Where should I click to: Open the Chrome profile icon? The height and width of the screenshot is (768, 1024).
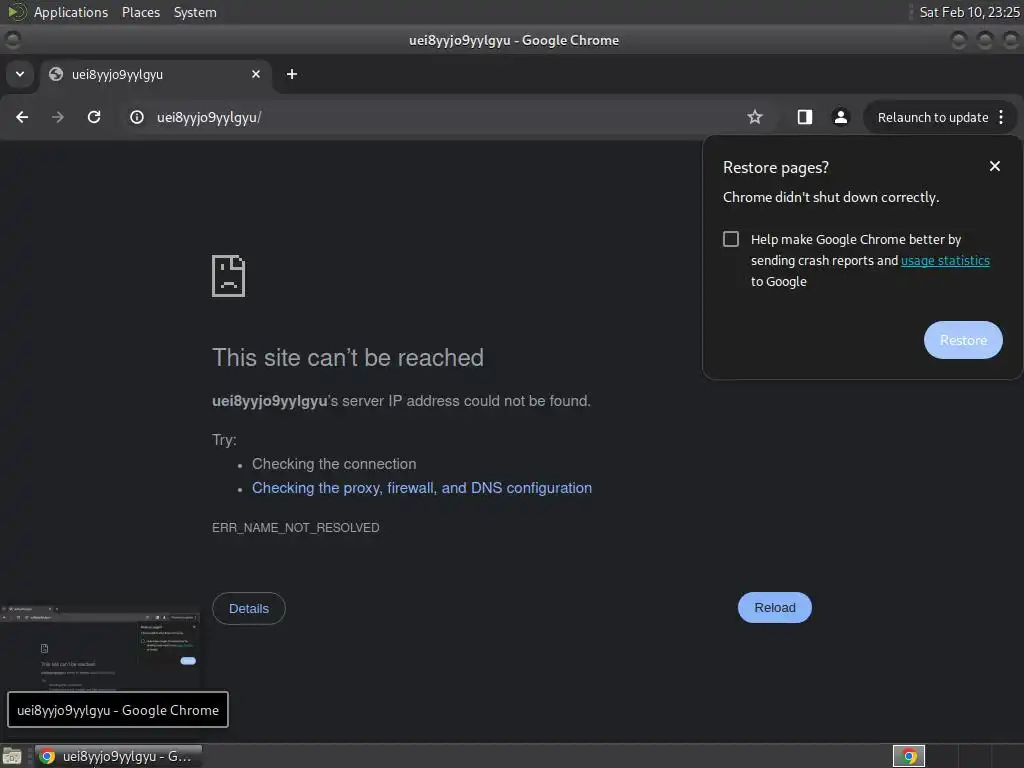[x=840, y=117]
